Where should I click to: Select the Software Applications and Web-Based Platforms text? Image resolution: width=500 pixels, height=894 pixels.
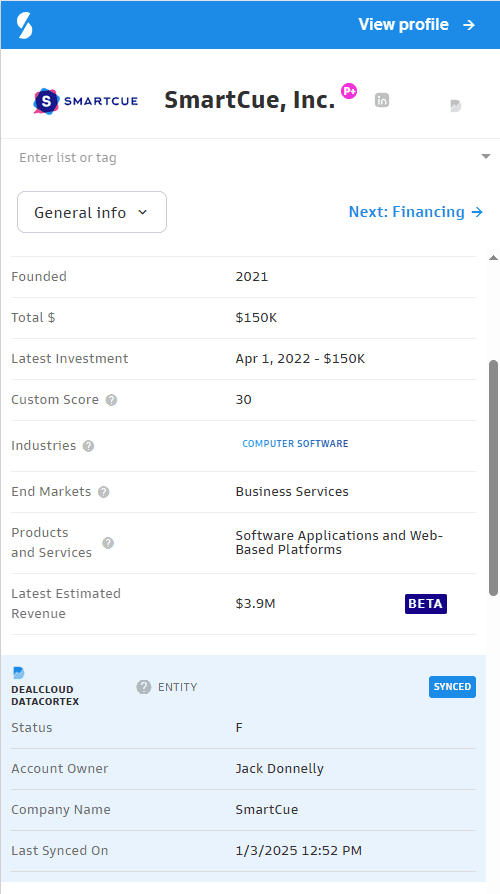click(339, 543)
